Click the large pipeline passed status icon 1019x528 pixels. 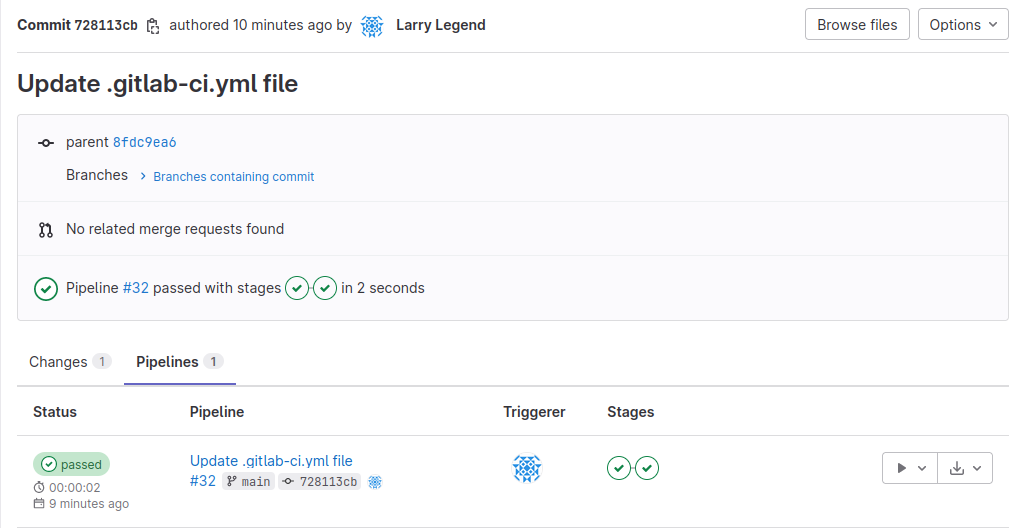pyautogui.click(x=46, y=289)
